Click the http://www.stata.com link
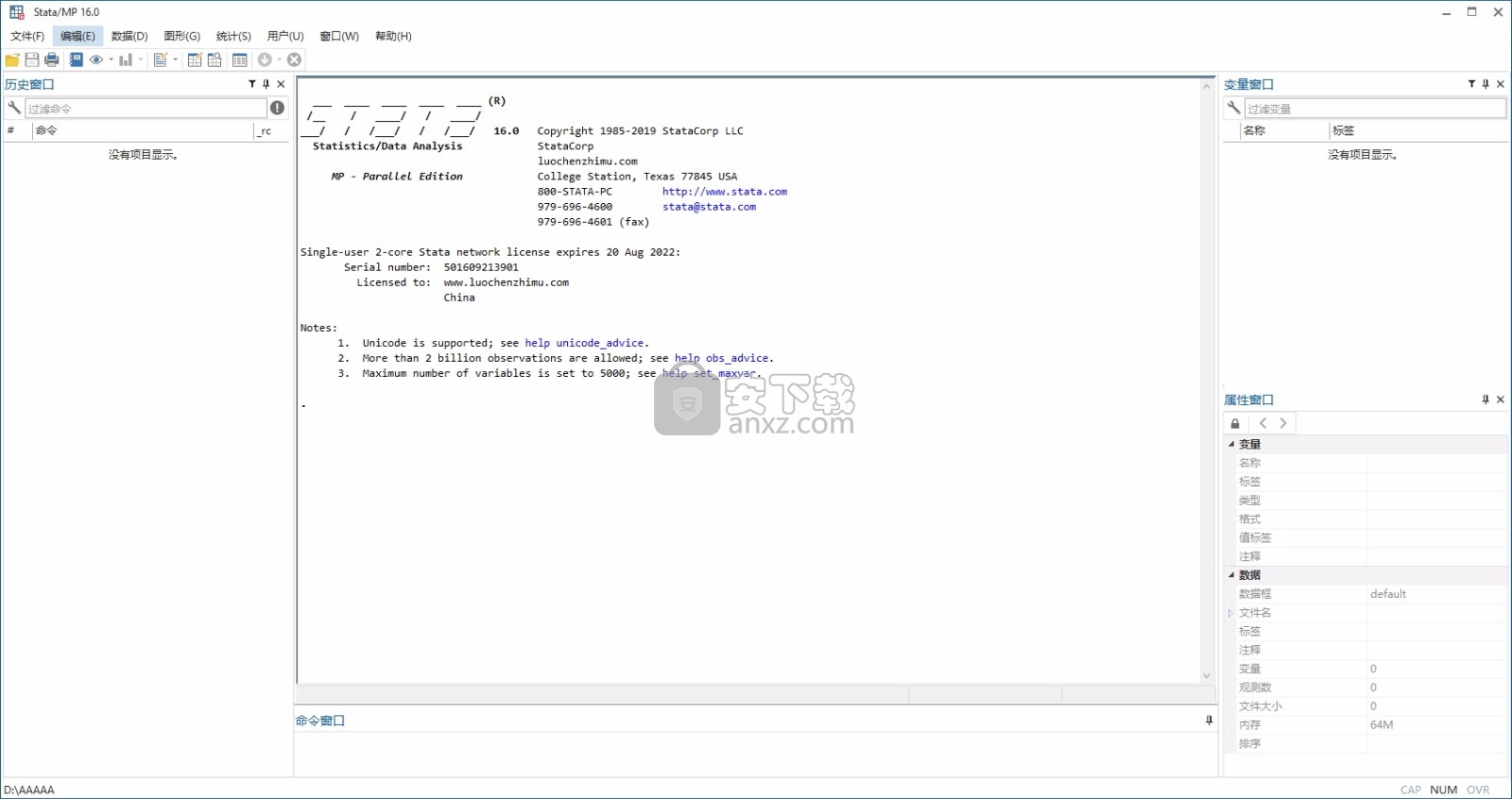This screenshot has width=1512, height=799. tap(725, 192)
